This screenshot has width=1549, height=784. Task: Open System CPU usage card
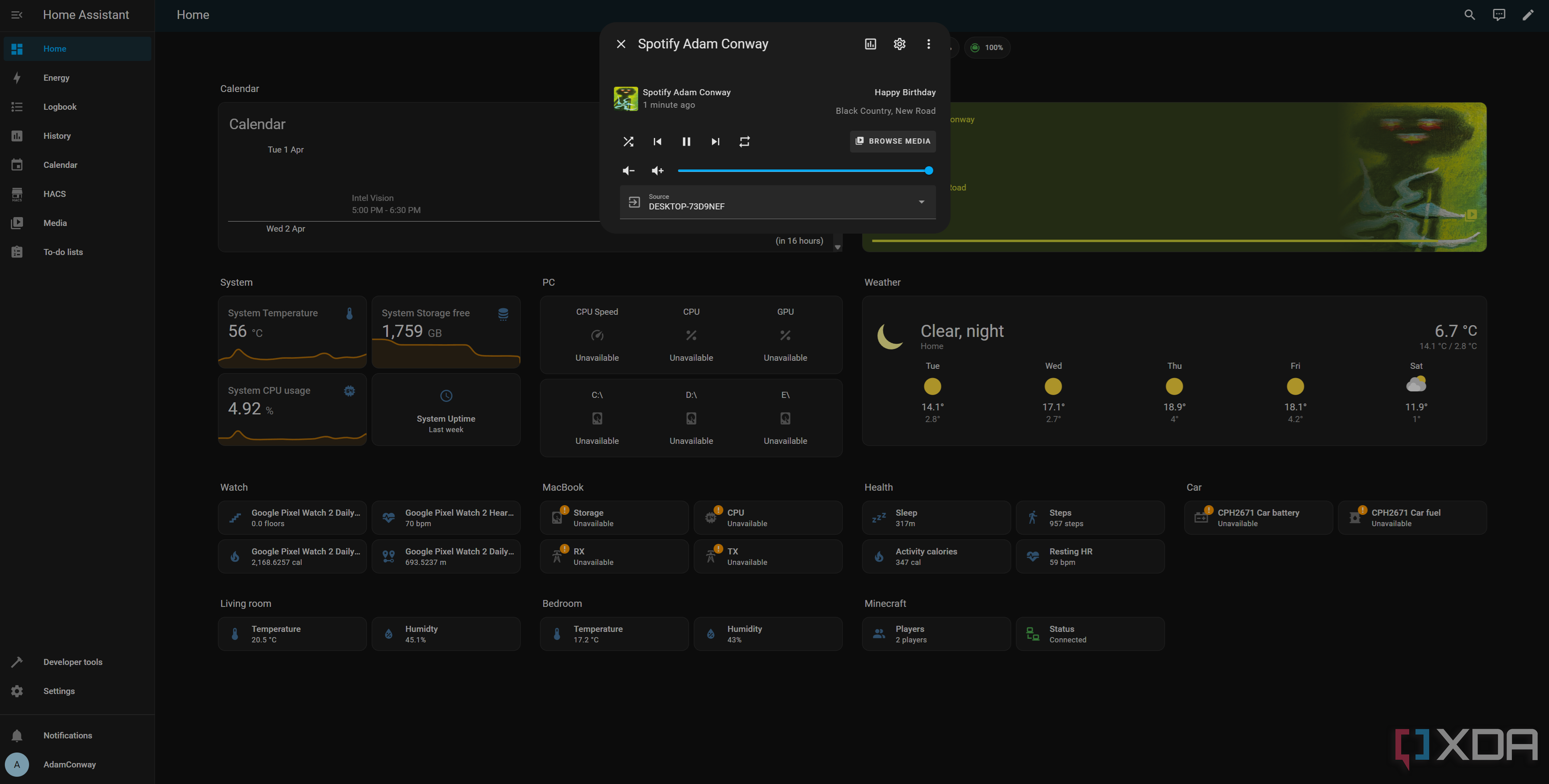[292, 410]
